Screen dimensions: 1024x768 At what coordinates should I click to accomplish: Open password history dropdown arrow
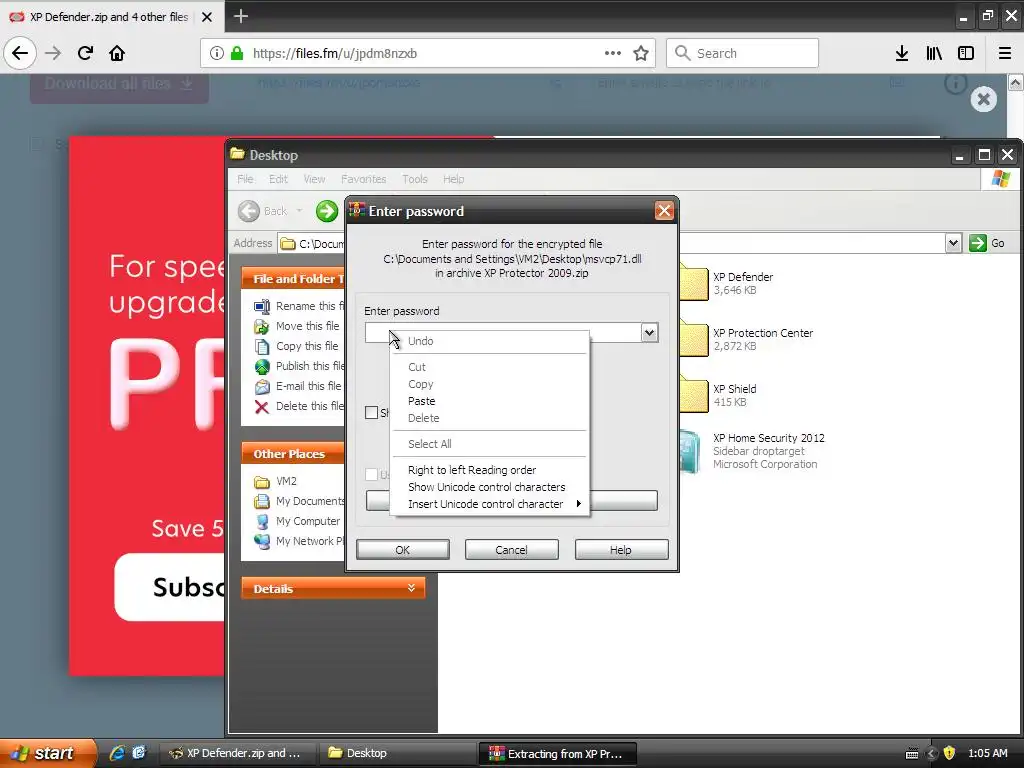[649, 332]
